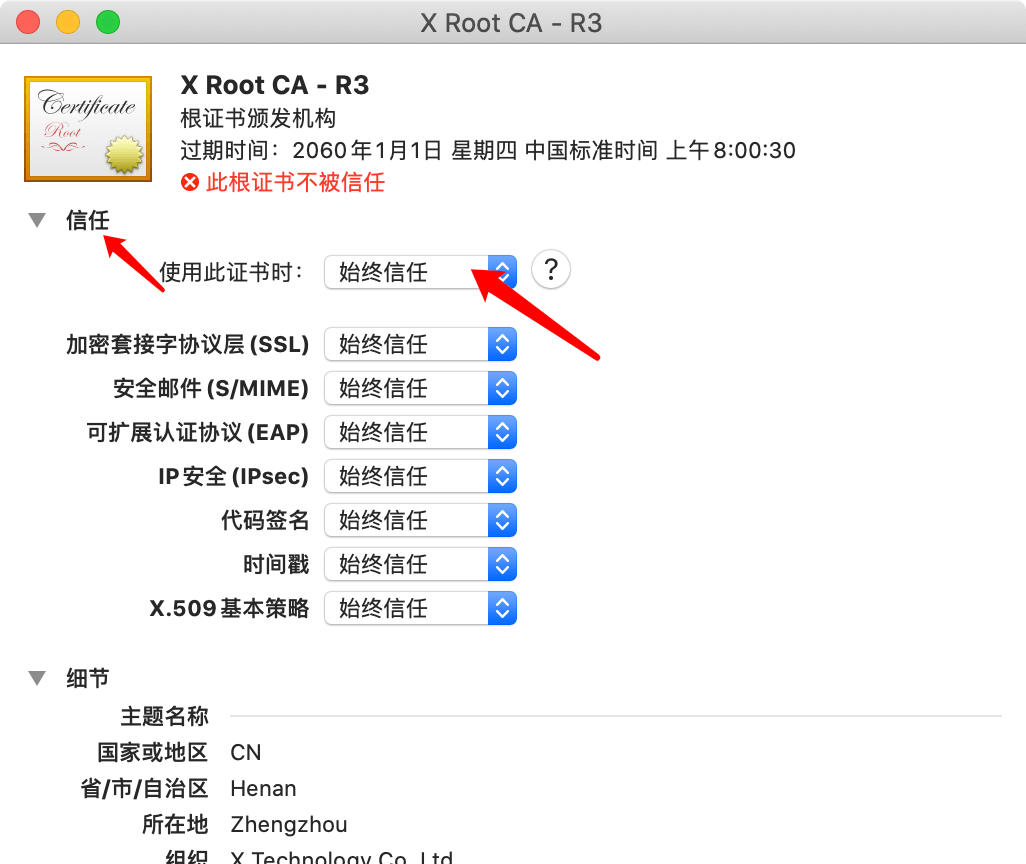Open the IPsec trust setting dropdown
The height and width of the screenshot is (864, 1026).
pos(420,476)
